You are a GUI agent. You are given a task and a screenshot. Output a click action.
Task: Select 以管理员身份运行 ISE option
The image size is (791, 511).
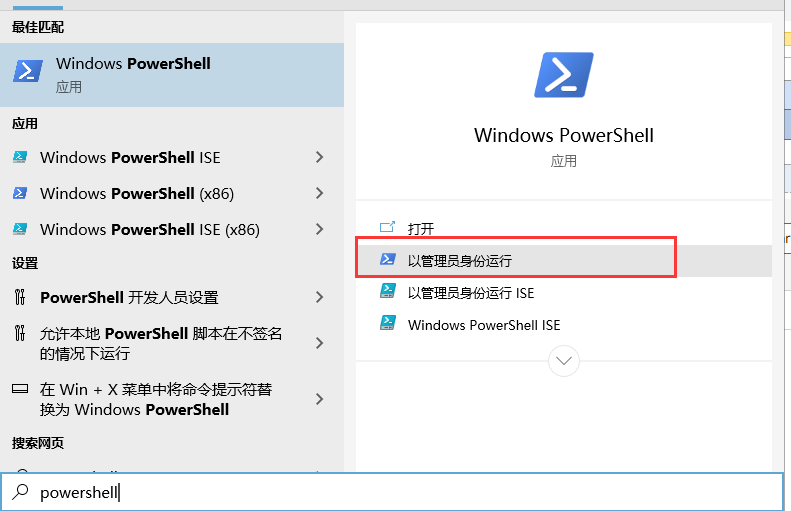[471, 293]
